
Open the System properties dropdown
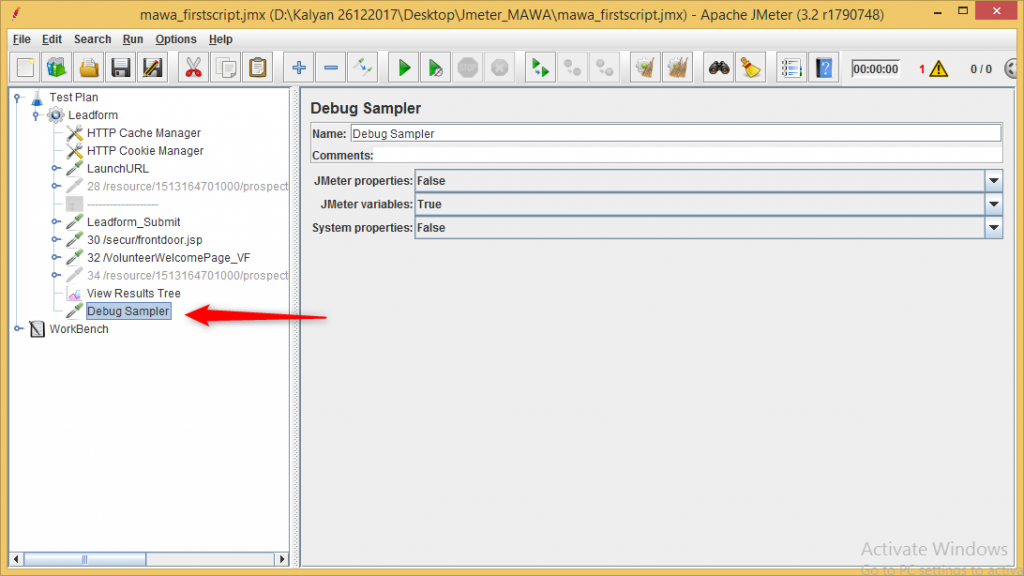(x=994, y=227)
